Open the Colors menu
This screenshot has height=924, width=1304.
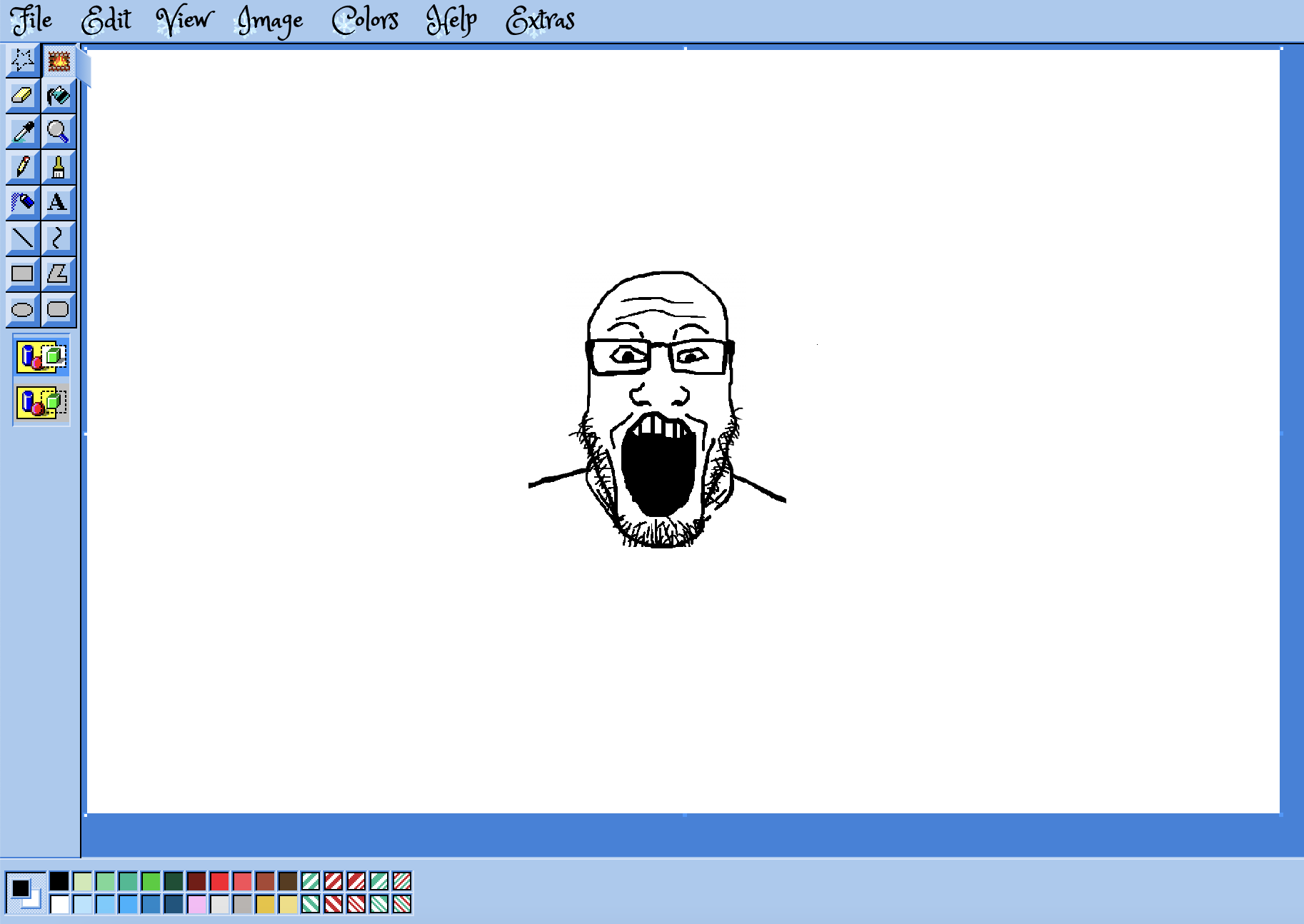365,20
